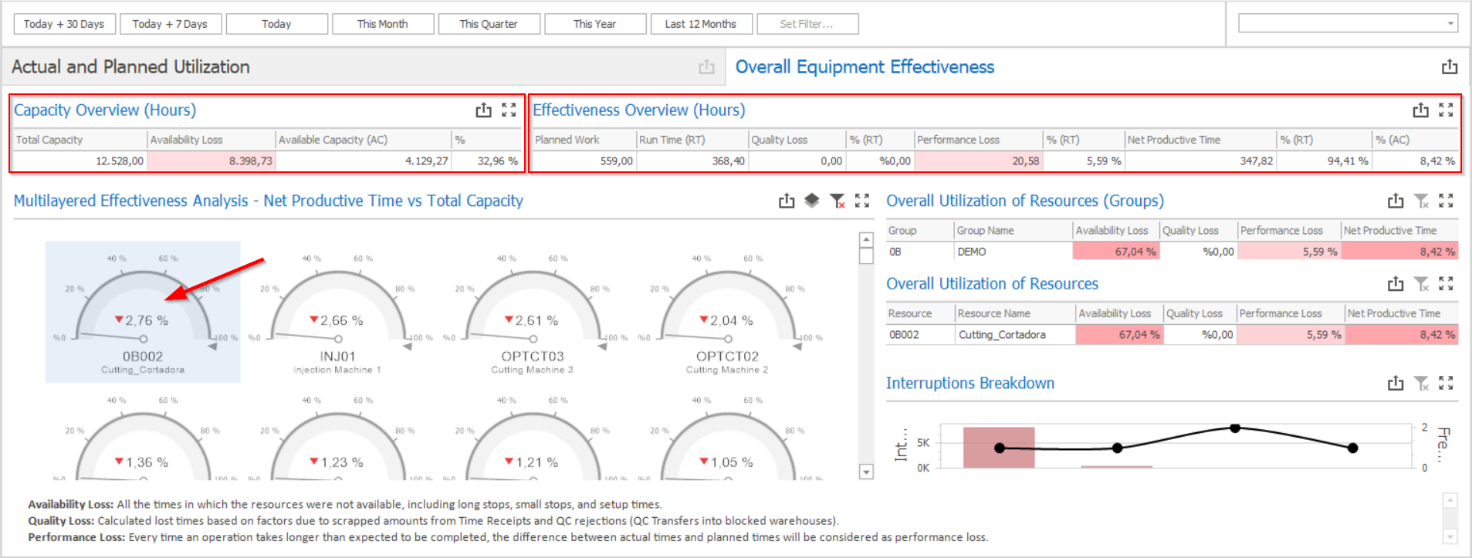Maximize the Multilayered Effectiveness Analysis panel
1472x558 pixels.
click(x=862, y=201)
